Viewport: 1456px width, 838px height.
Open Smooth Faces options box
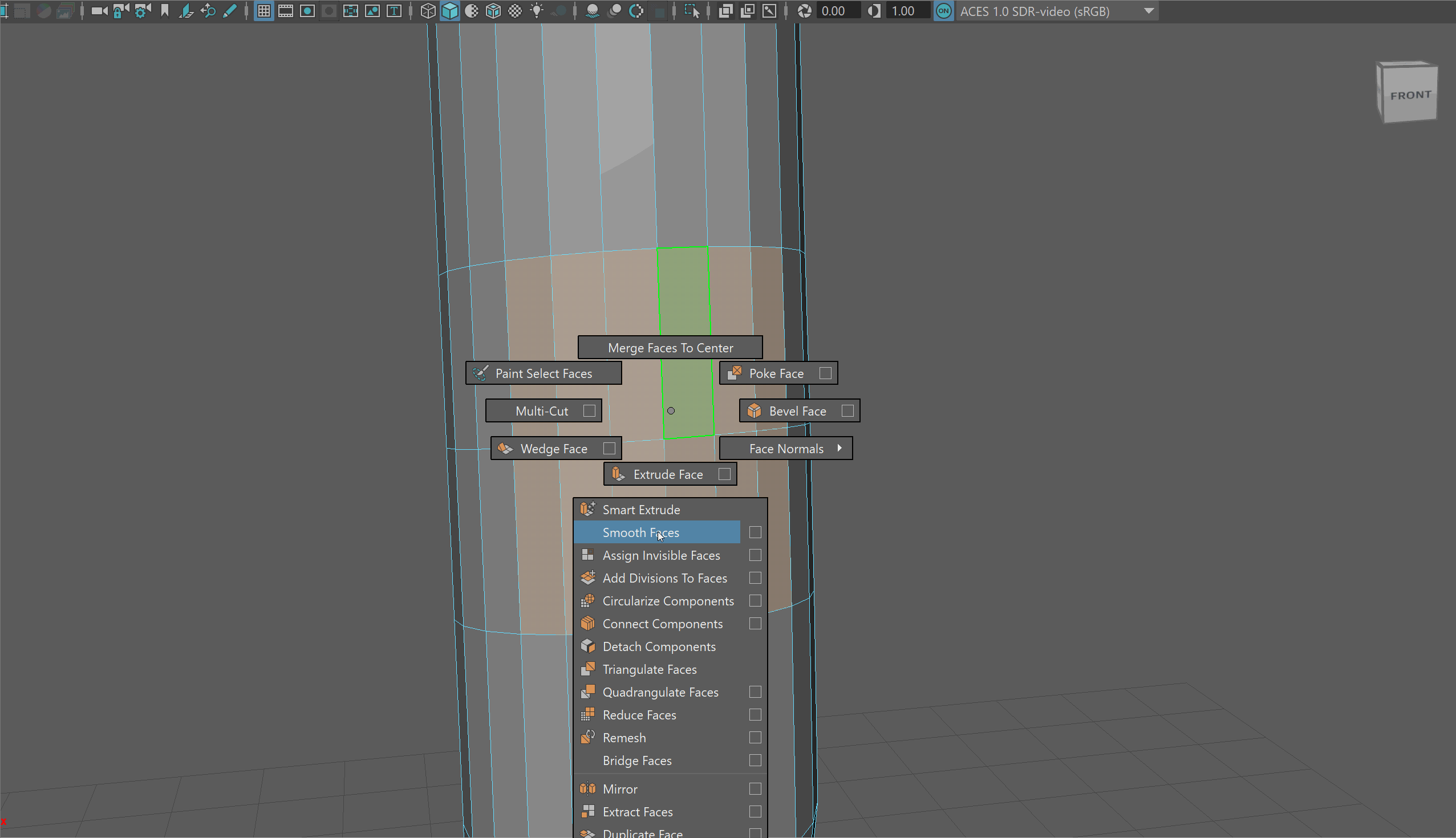(x=755, y=532)
